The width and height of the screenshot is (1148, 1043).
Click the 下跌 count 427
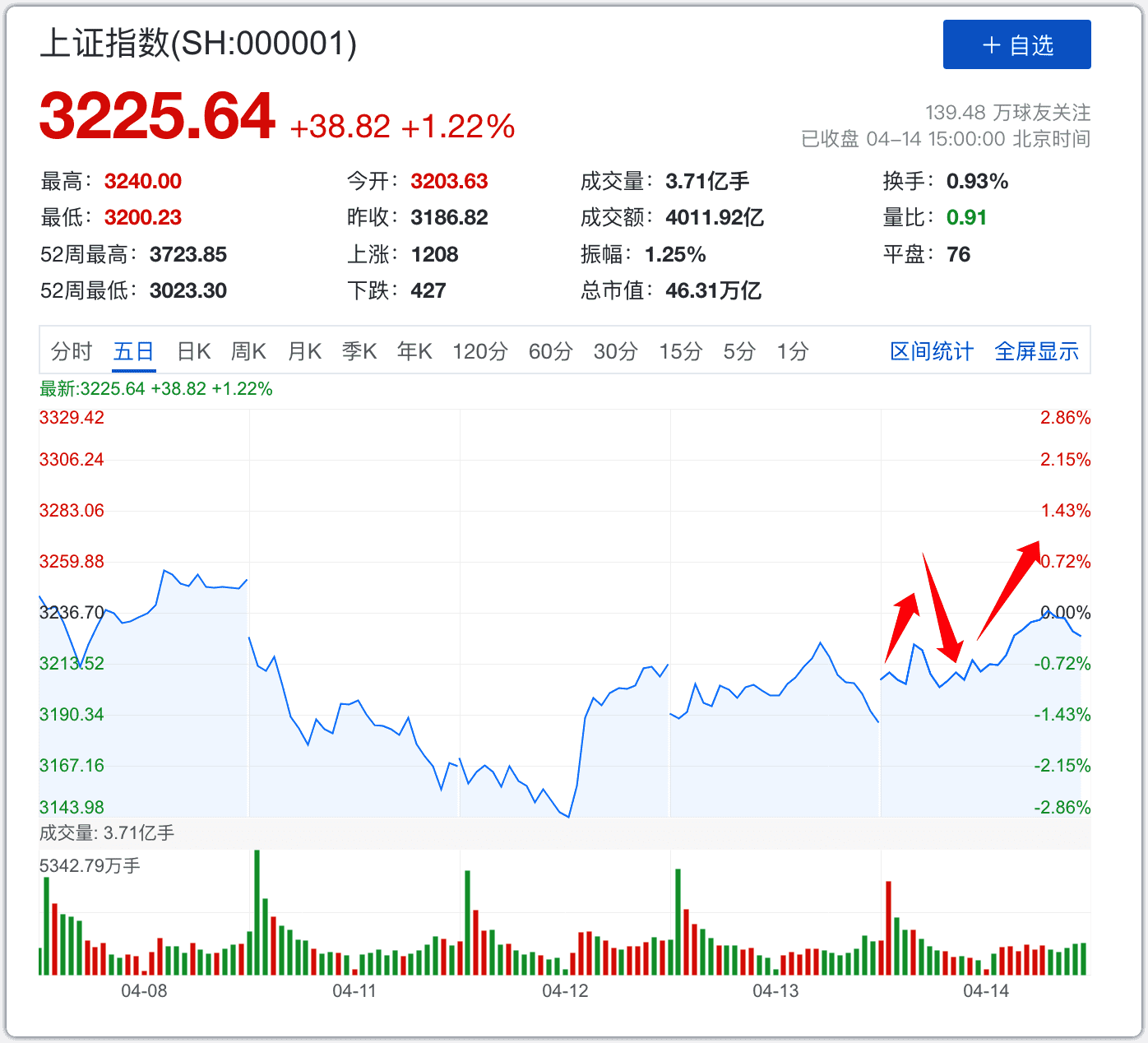coord(428,290)
